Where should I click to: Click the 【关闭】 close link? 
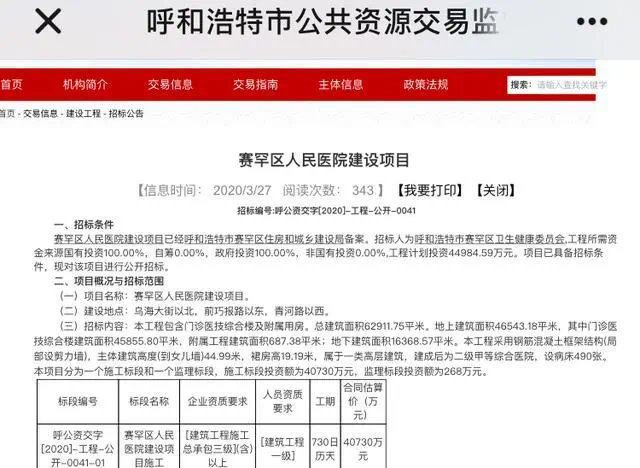(x=496, y=190)
